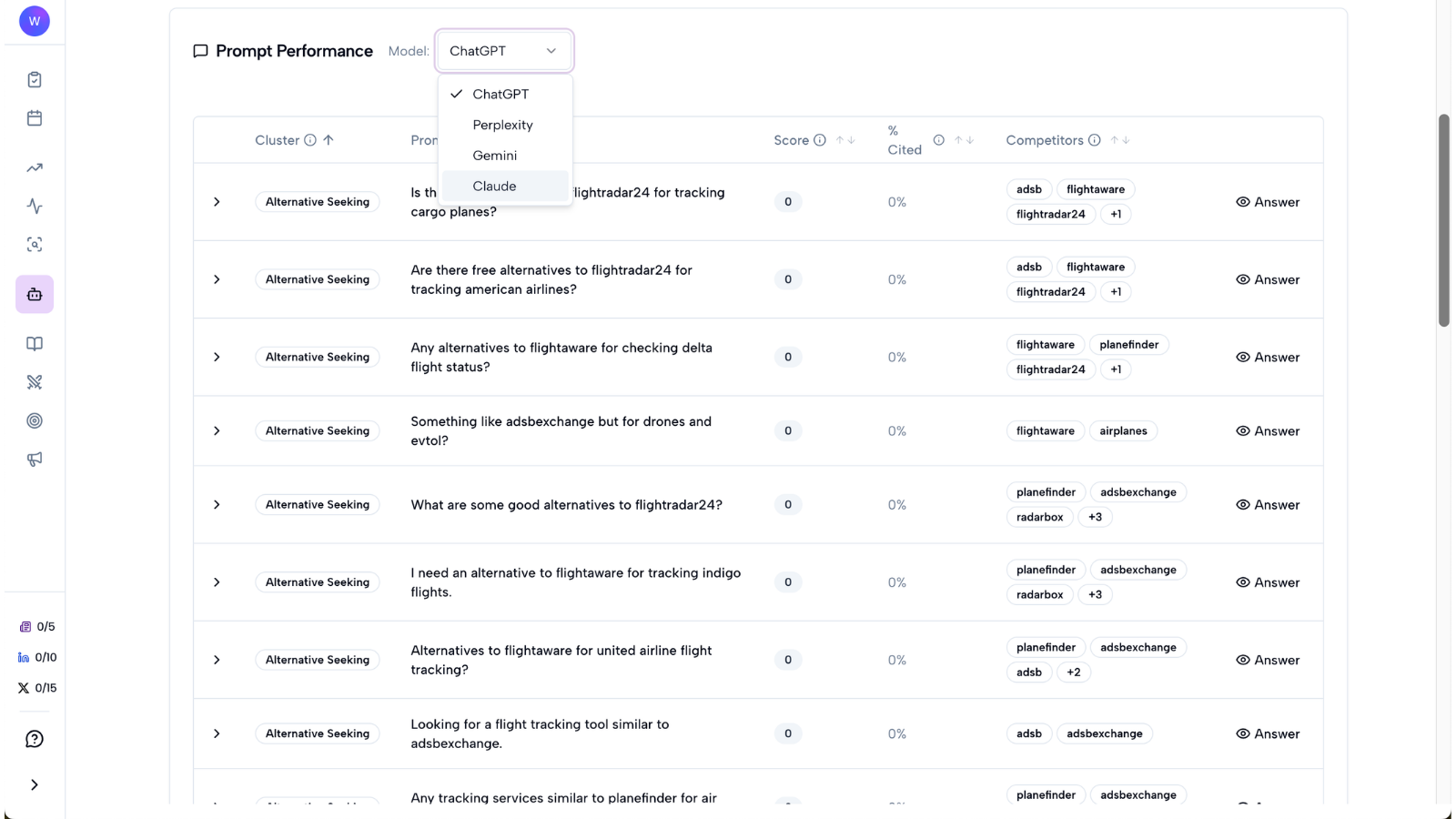This screenshot has width=1456, height=819.
Task: Expand the united airline flight tracking row
Action: [x=217, y=660]
